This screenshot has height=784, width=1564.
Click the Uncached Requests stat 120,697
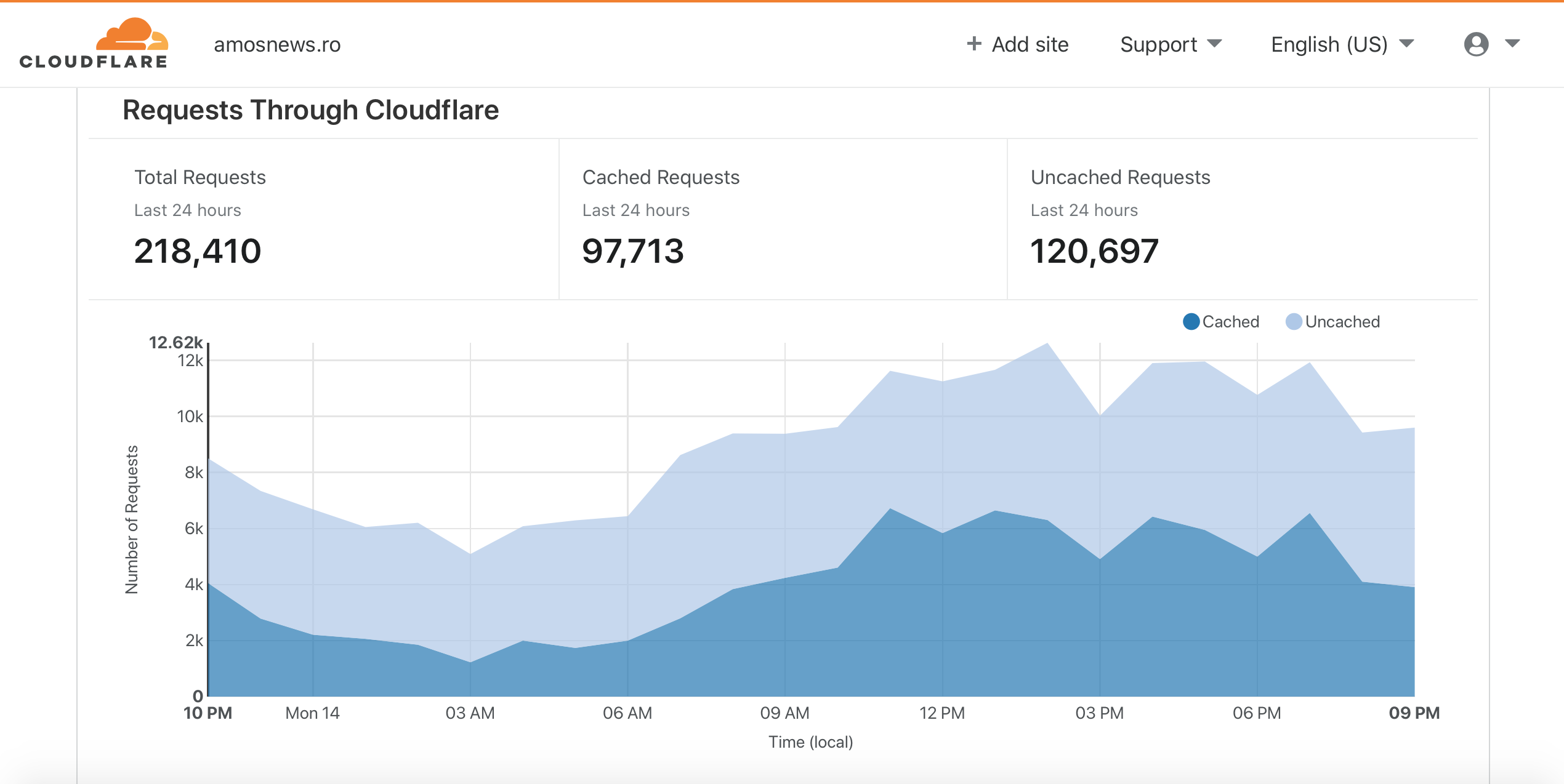[x=1094, y=251]
